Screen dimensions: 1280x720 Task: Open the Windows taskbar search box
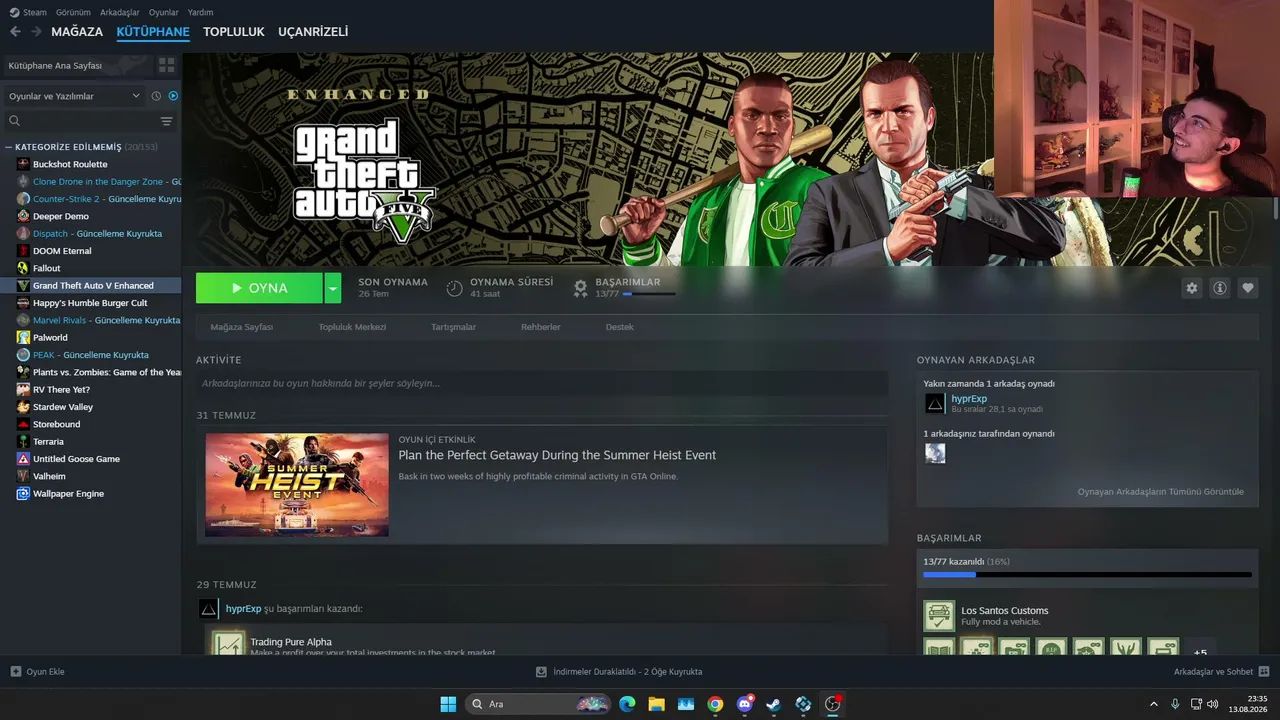click(x=538, y=704)
